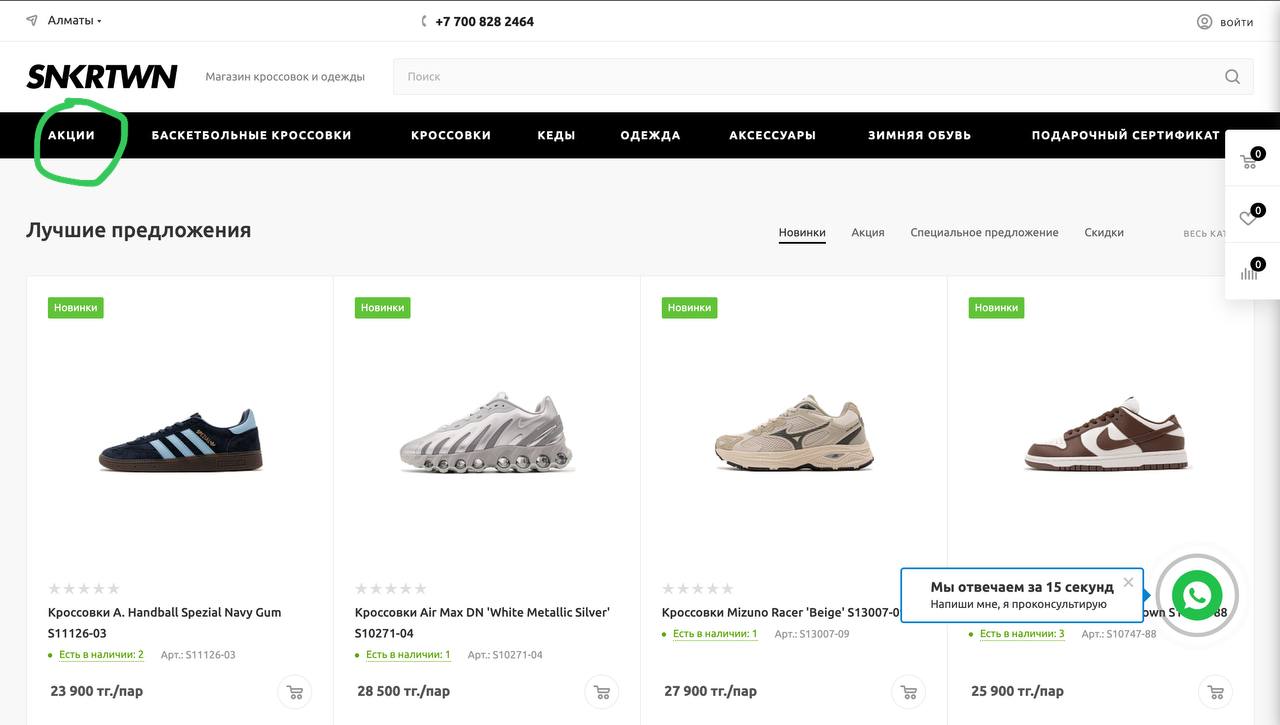Open the Зимняя обувь menu item

coord(919,135)
